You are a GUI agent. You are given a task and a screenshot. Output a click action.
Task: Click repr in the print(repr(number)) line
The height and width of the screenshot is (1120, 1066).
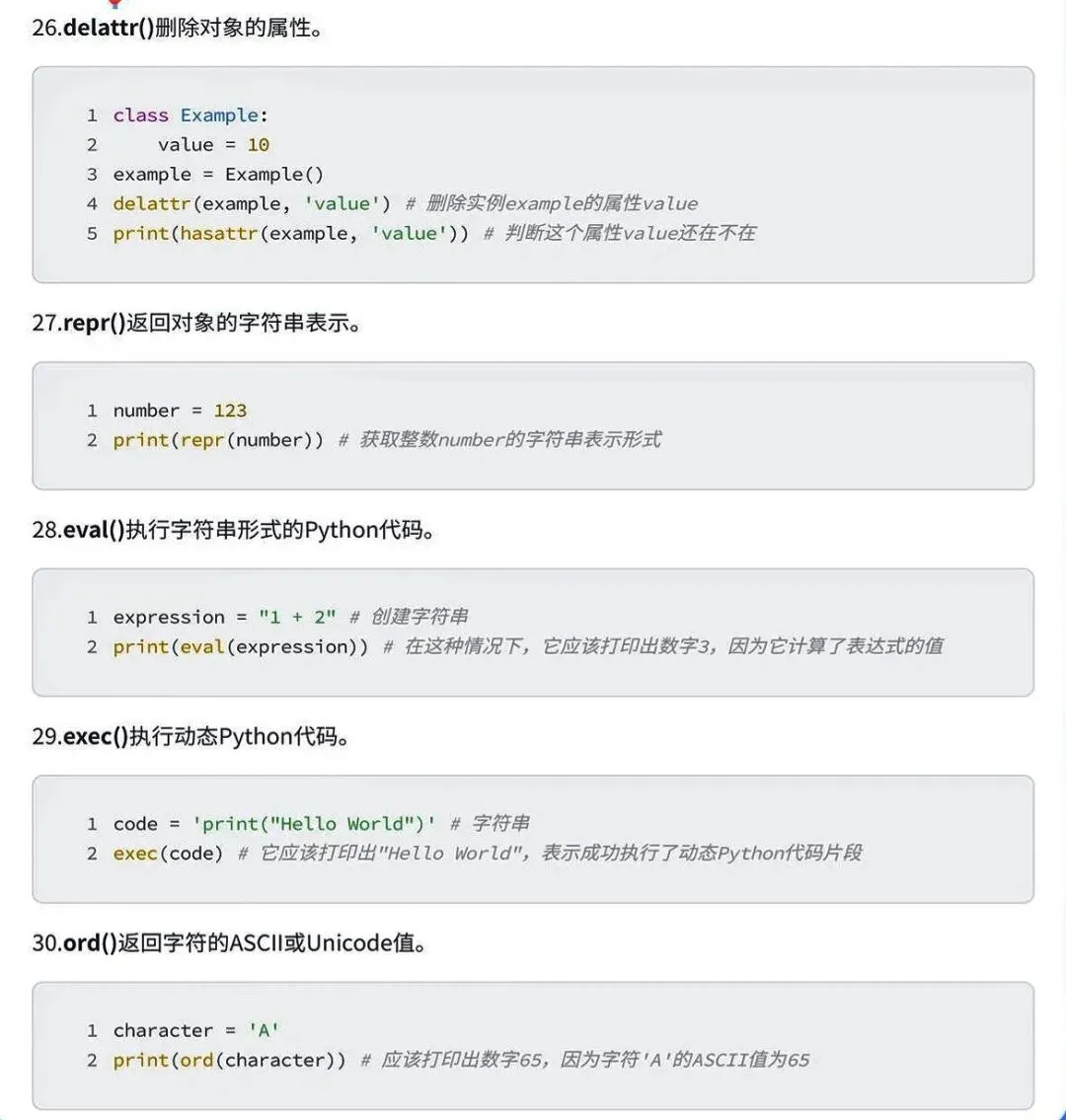pos(202,440)
